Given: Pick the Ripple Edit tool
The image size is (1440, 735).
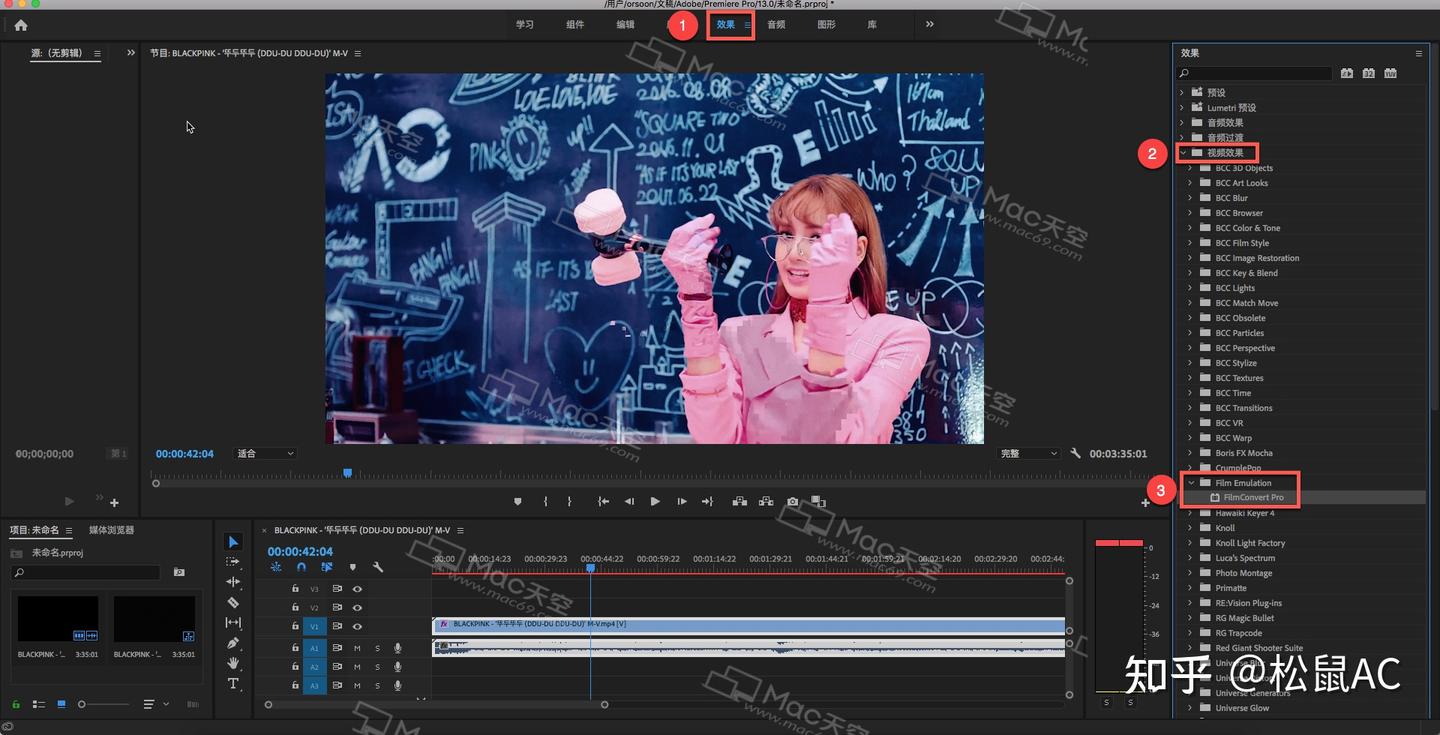Looking at the screenshot, I should click(x=233, y=582).
